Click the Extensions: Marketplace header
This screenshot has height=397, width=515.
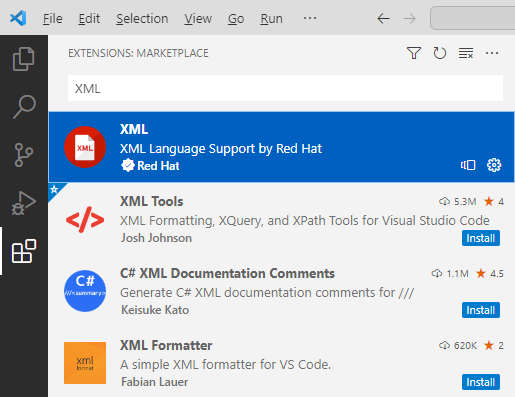(138, 53)
